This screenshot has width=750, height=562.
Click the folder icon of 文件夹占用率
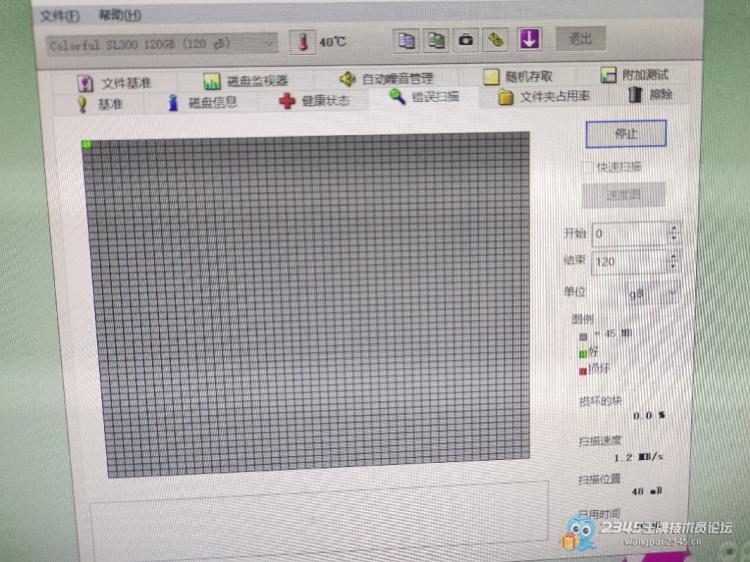click(506, 97)
